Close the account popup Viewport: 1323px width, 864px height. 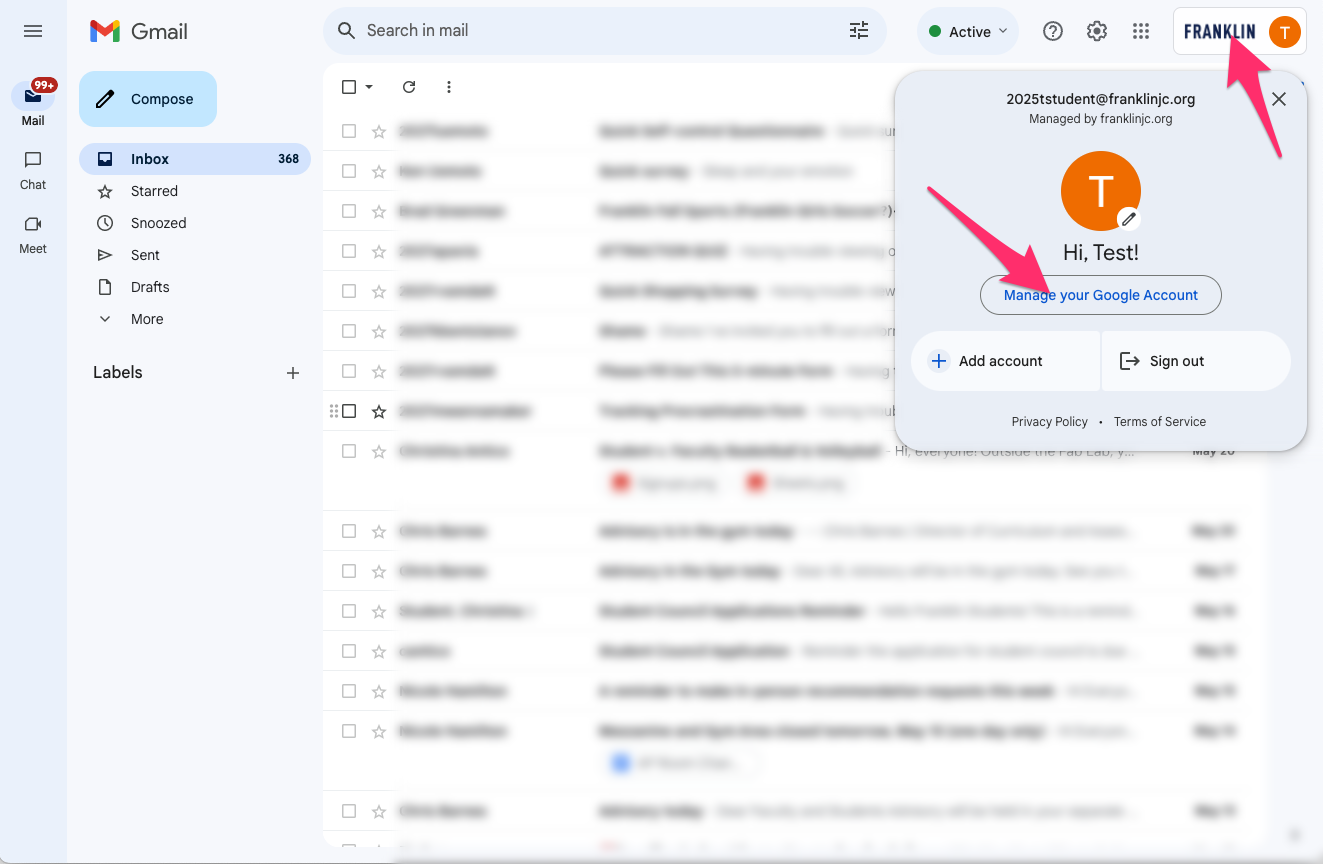tap(1279, 99)
